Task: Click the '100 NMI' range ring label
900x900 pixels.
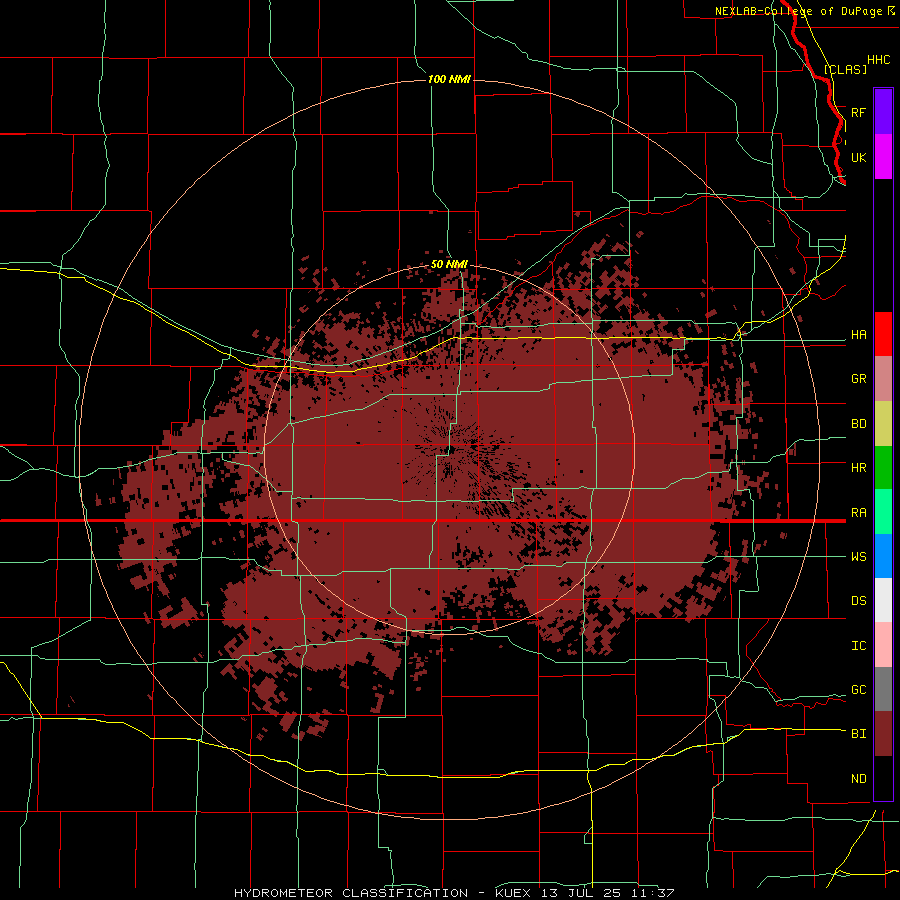Action: (x=449, y=79)
